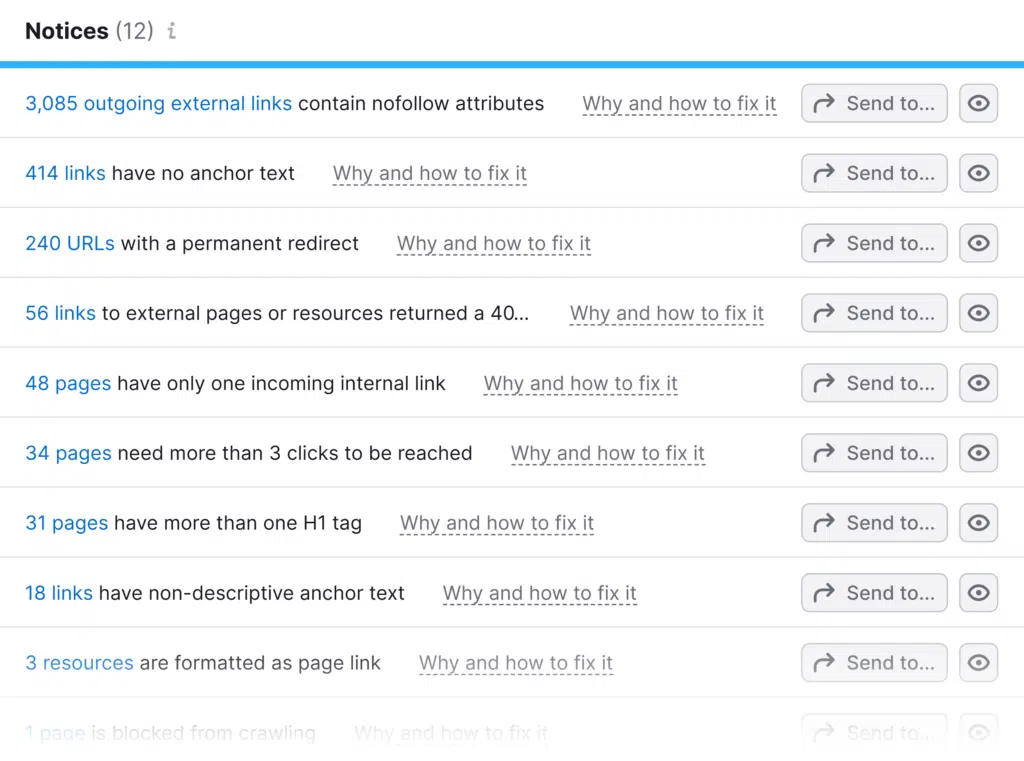
Task: Toggle visibility of no anchor text notice
Action: [x=978, y=173]
